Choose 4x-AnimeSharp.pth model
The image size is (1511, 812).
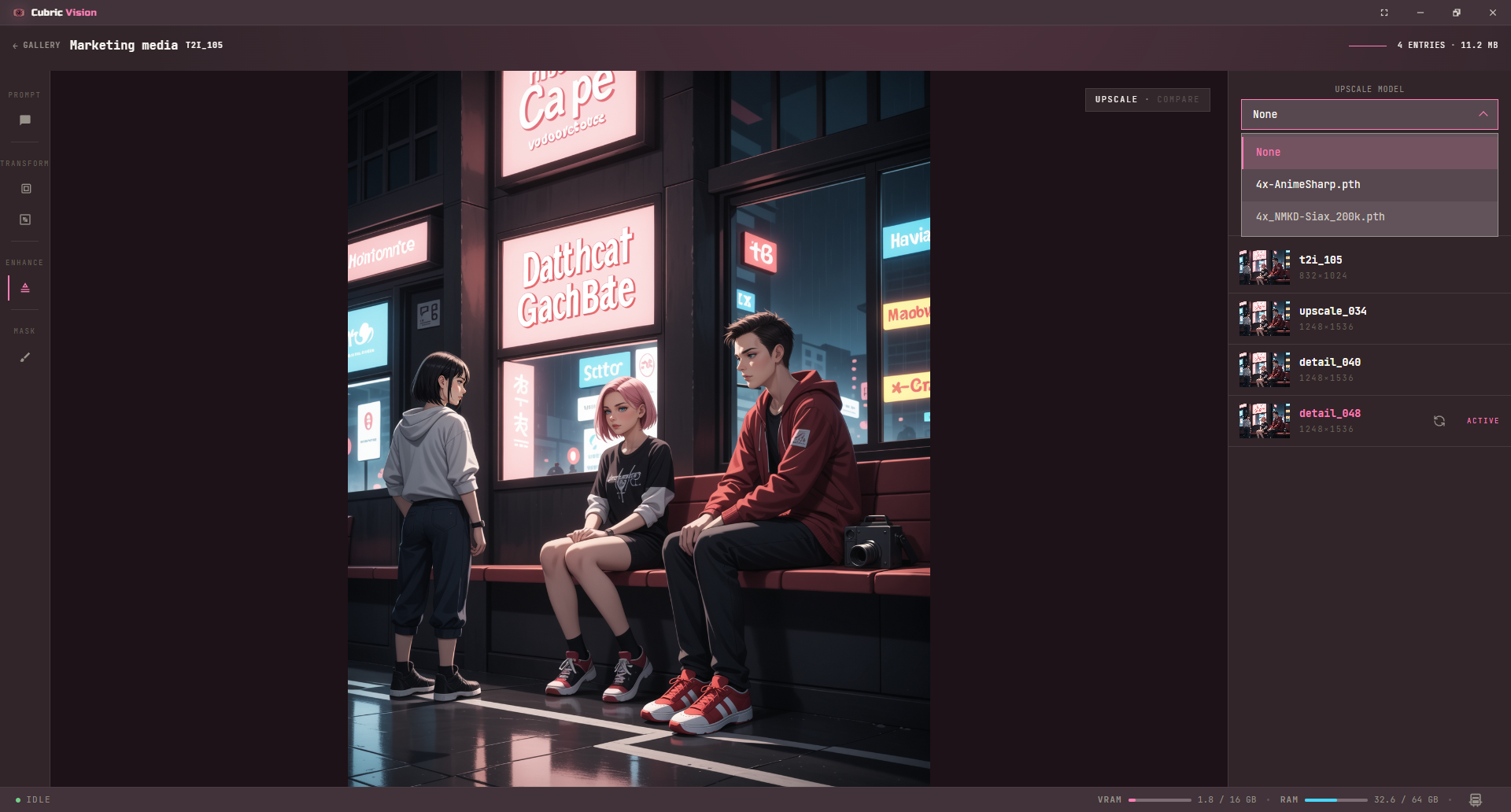[x=1369, y=184]
